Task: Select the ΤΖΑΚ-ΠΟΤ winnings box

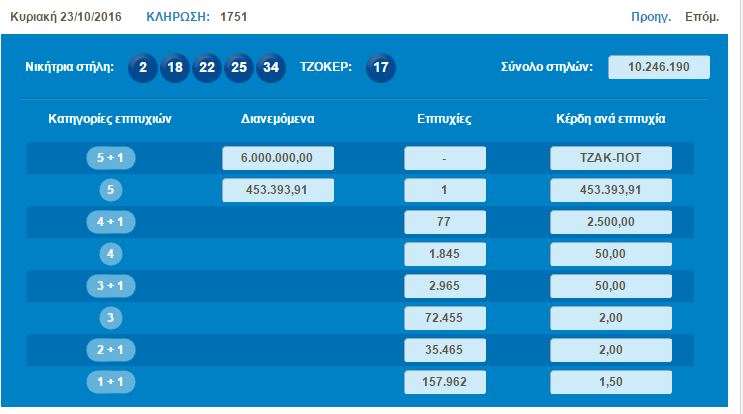Action: [611, 158]
